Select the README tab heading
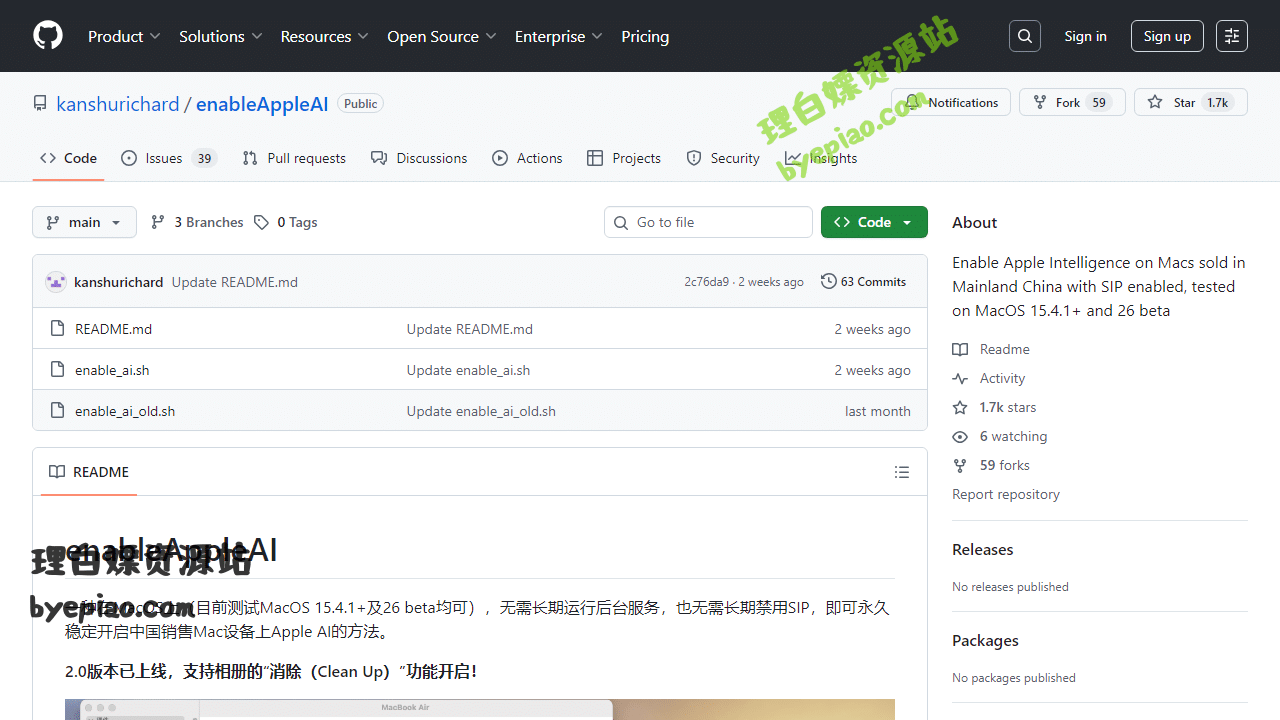The width and height of the screenshot is (1280, 720). (x=89, y=472)
